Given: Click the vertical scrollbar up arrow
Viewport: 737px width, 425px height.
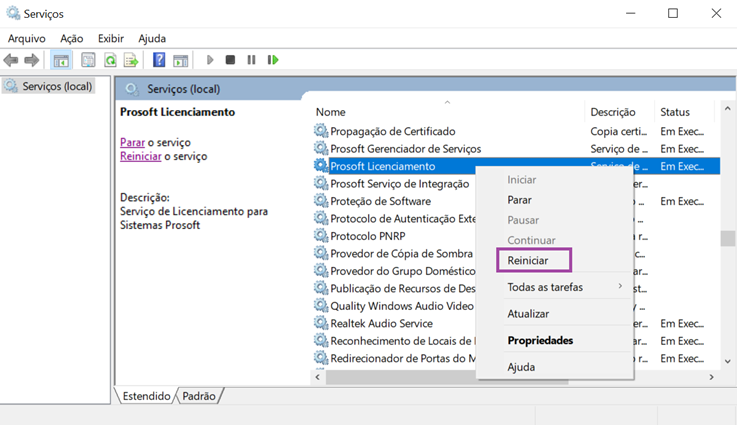Looking at the screenshot, I should (x=728, y=109).
